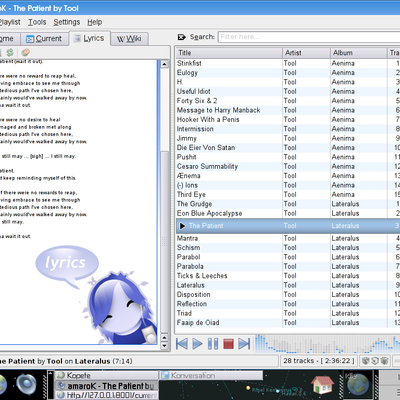The height and width of the screenshot is (400, 400).
Task: Open the Tools menu
Action: coord(37,22)
